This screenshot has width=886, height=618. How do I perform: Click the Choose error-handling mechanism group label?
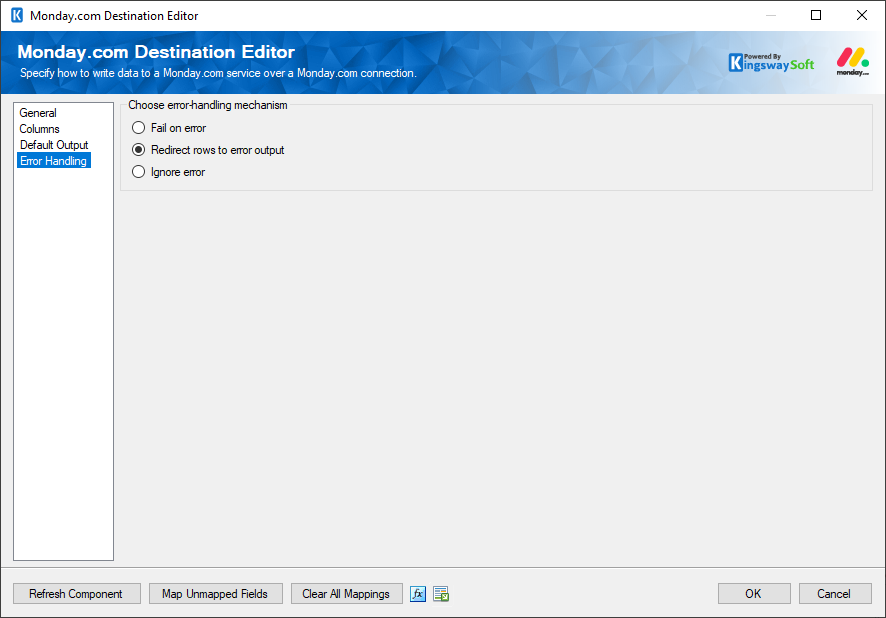[x=208, y=105]
